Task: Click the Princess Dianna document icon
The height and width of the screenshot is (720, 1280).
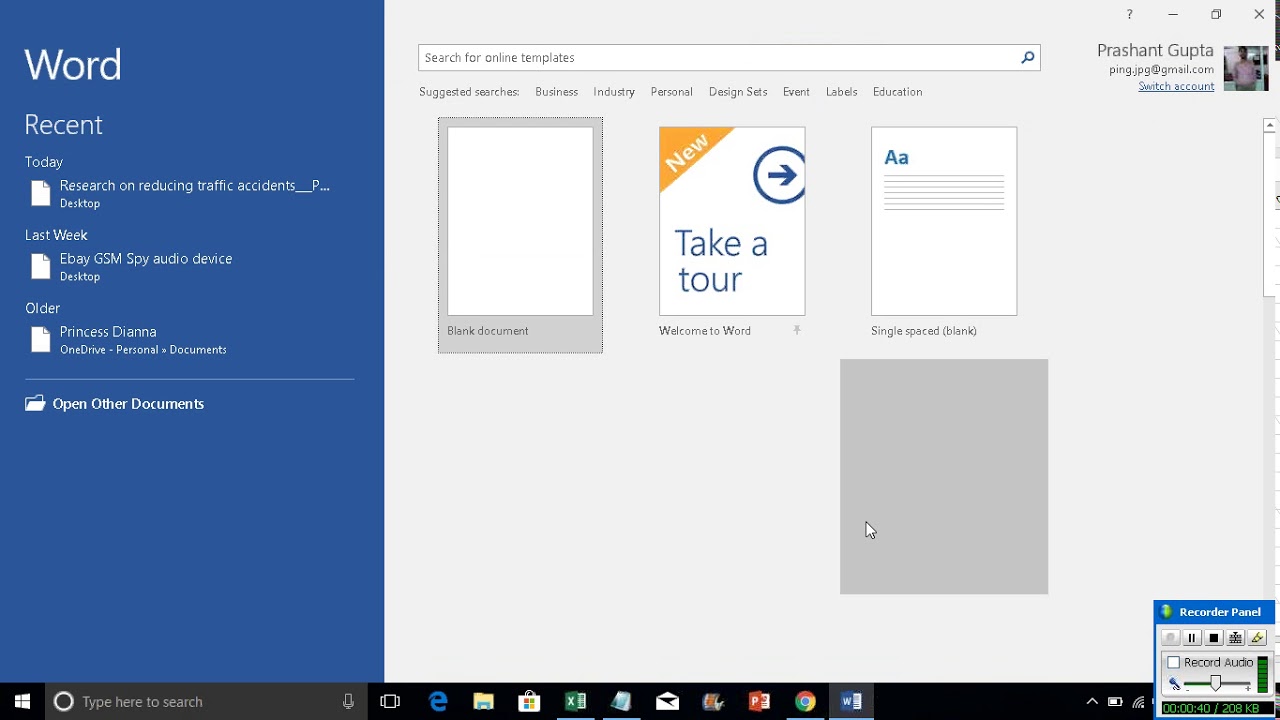Action: coord(41,340)
